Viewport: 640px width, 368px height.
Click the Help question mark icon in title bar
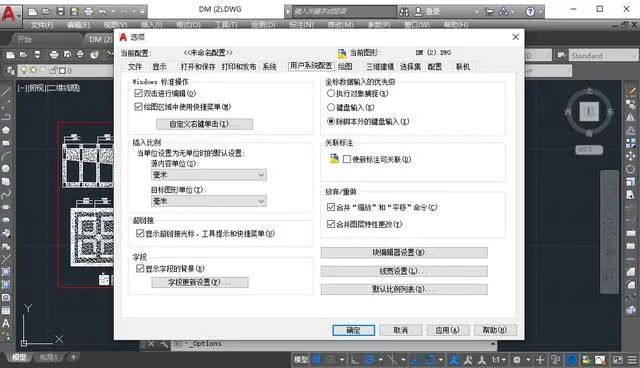(x=530, y=12)
